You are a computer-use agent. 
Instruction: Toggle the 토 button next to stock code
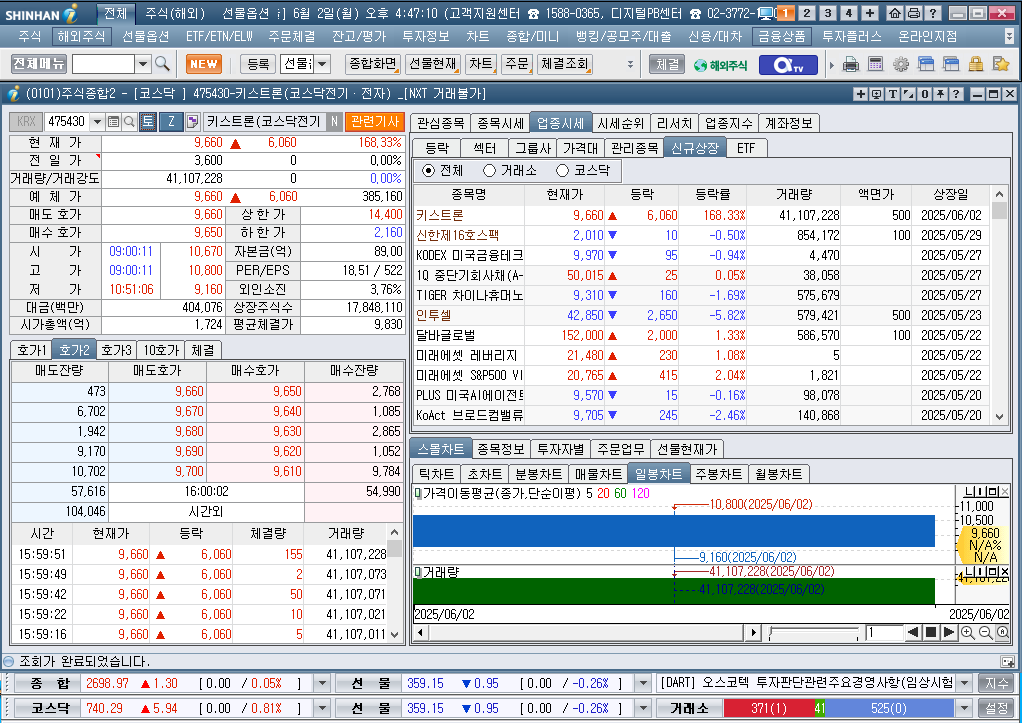click(148, 121)
